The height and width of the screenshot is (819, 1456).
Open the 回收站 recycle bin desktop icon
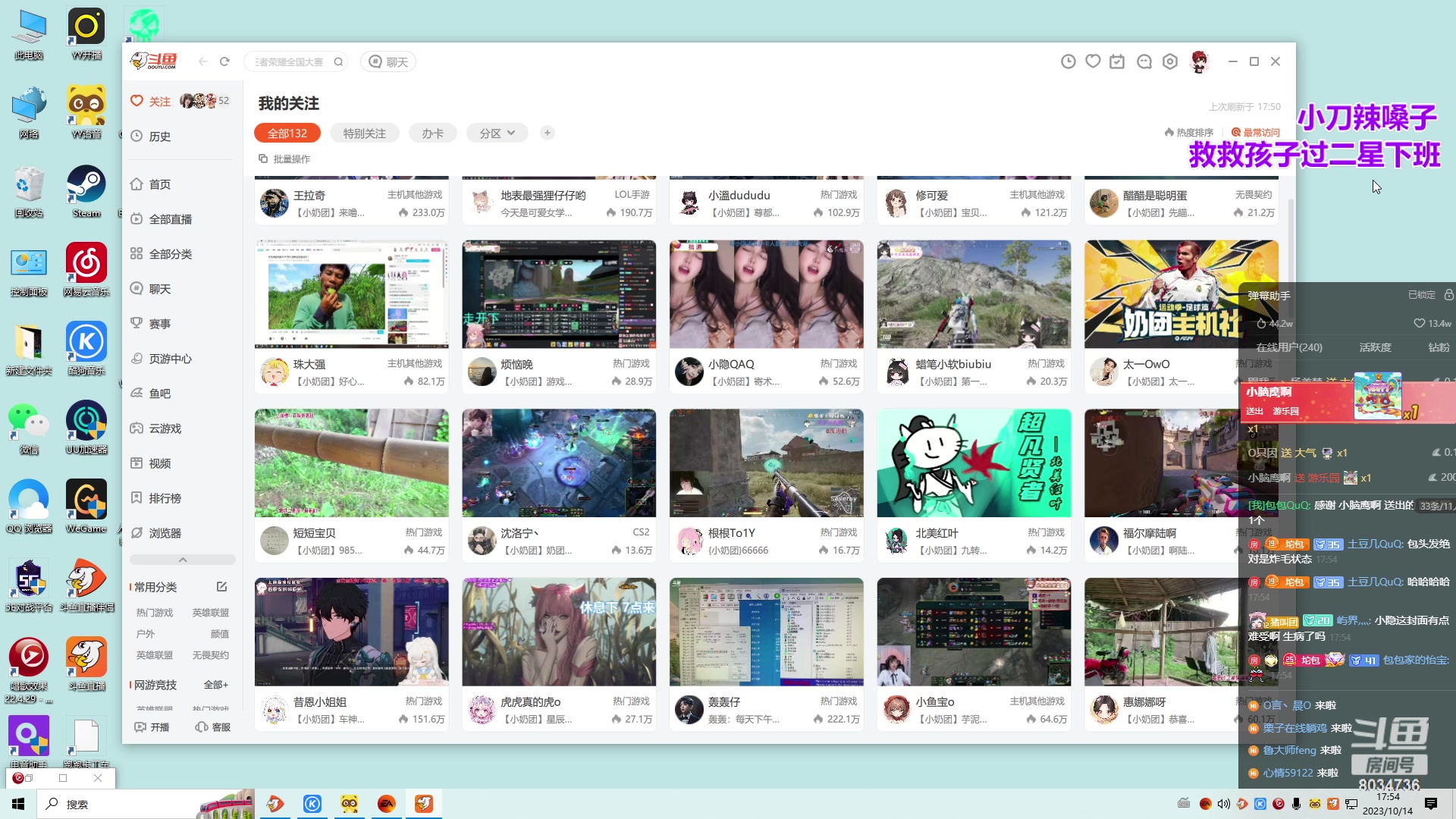coord(29,192)
